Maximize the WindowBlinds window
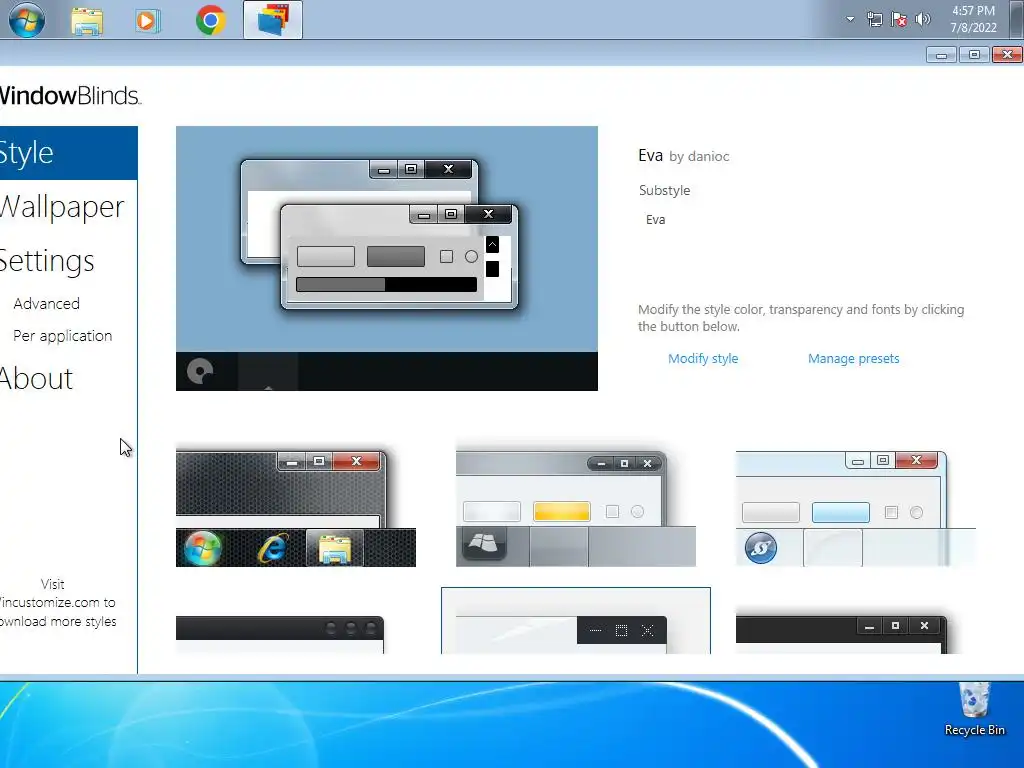Viewport: 1024px width, 768px height. [974, 55]
